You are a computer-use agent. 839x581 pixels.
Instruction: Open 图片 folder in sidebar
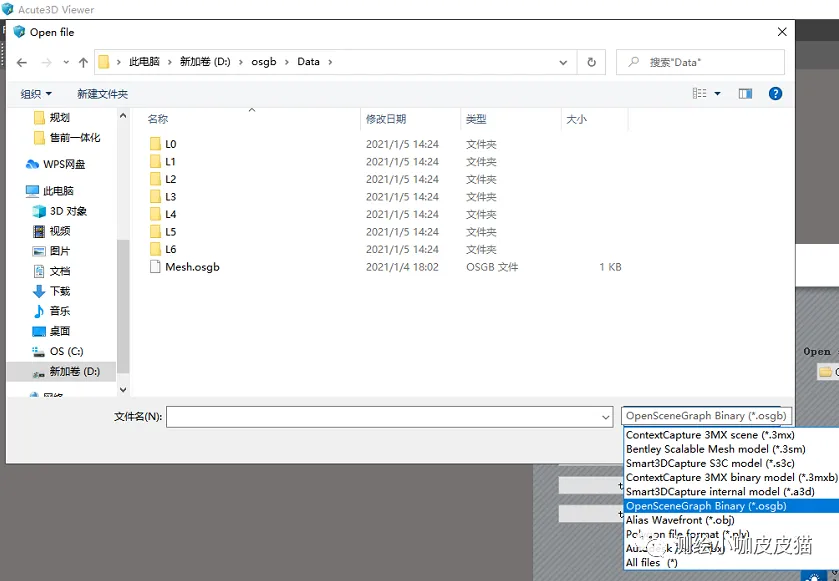(59, 251)
